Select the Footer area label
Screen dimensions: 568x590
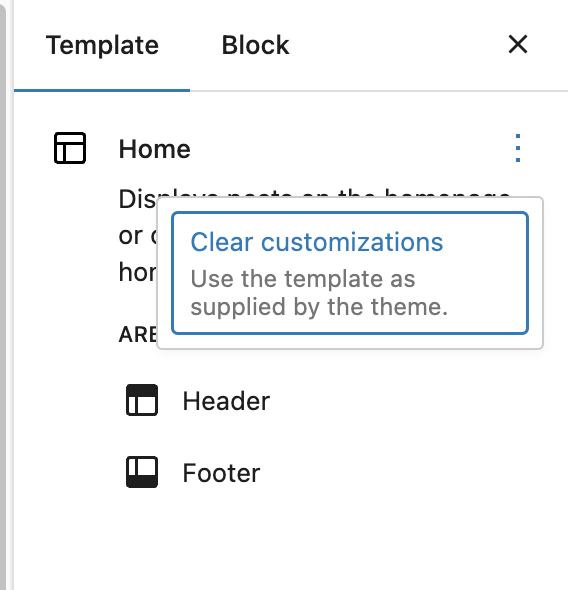[x=221, y=473]
